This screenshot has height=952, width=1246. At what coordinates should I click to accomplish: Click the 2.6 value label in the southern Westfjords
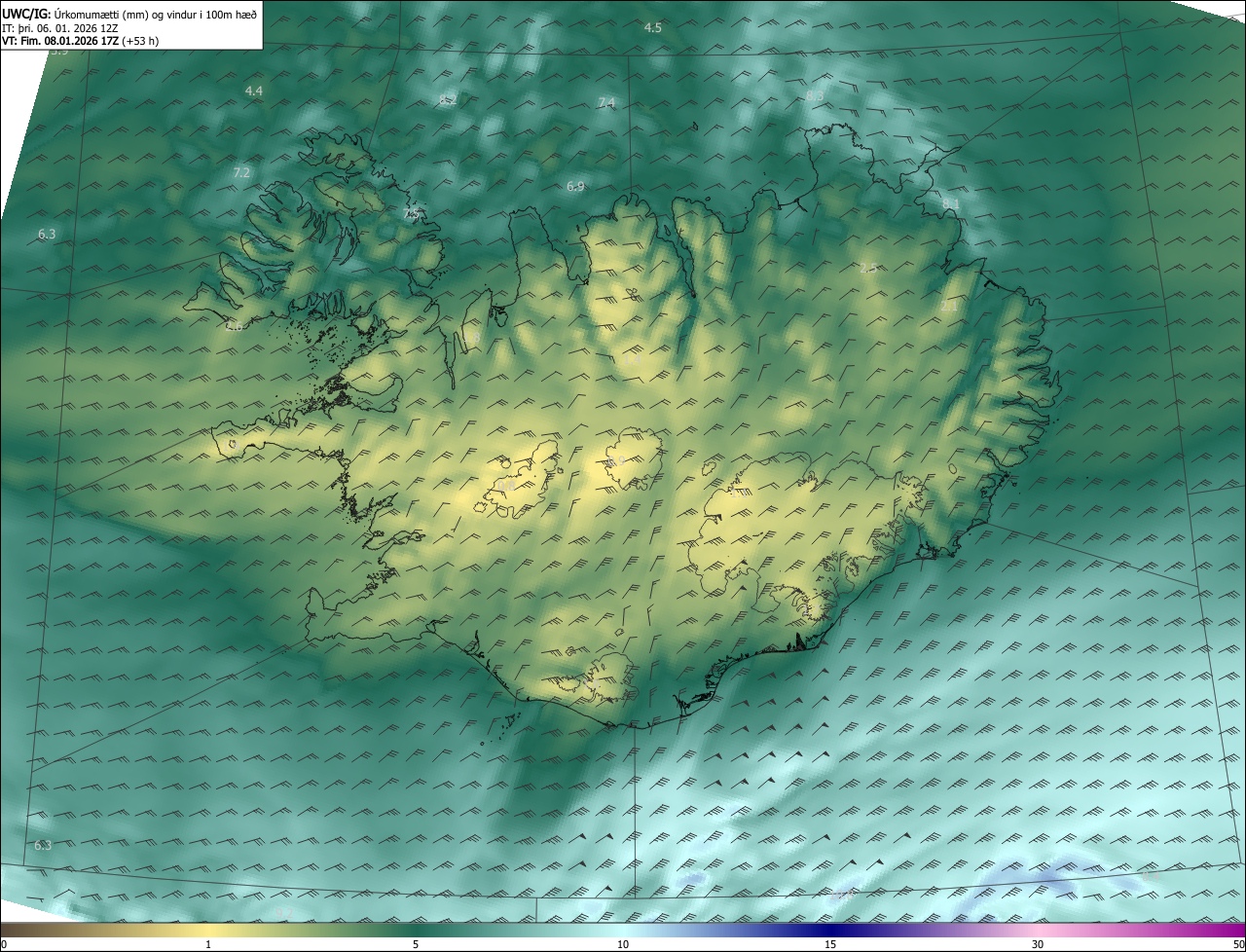pos(235,326)
